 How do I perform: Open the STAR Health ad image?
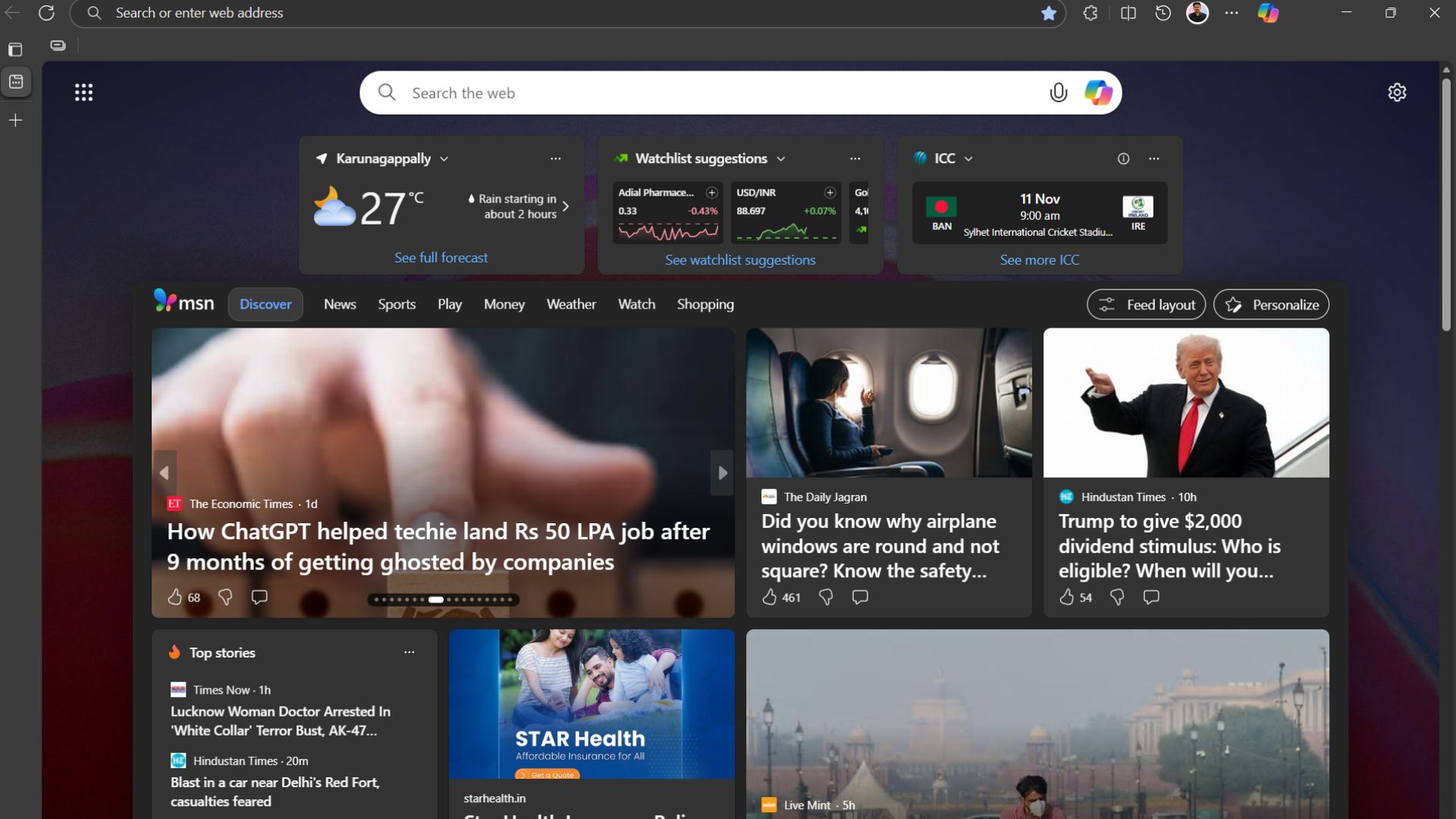click(x=591, y=704)
